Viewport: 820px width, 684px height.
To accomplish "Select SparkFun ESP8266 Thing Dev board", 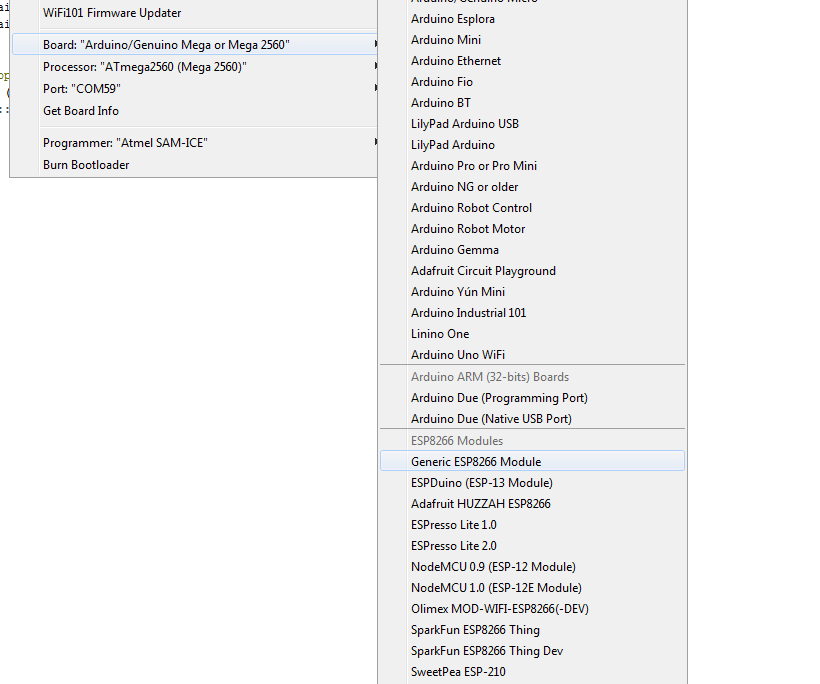I will [532, 651].
